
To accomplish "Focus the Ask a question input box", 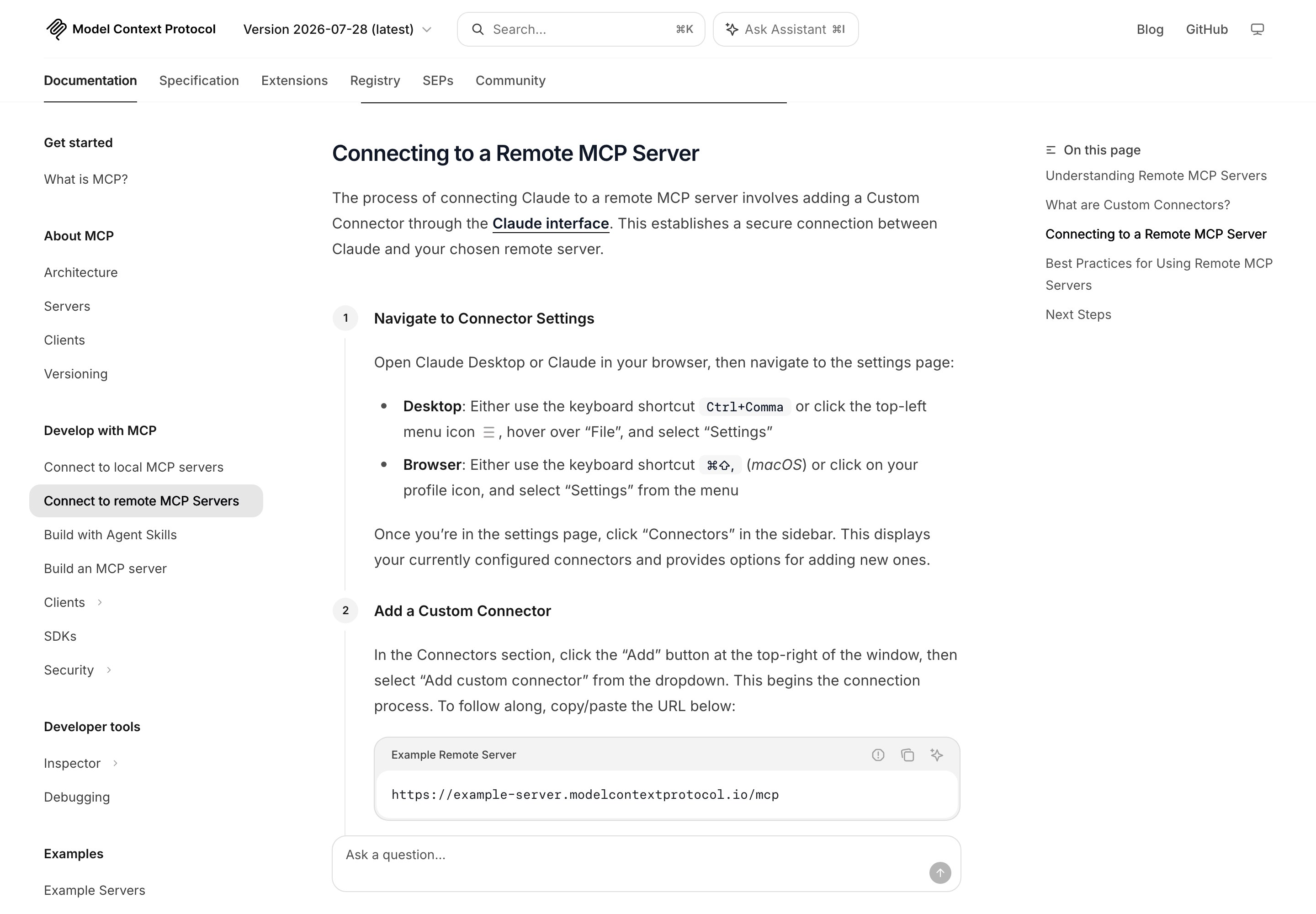I will click(x=646, y=863).
